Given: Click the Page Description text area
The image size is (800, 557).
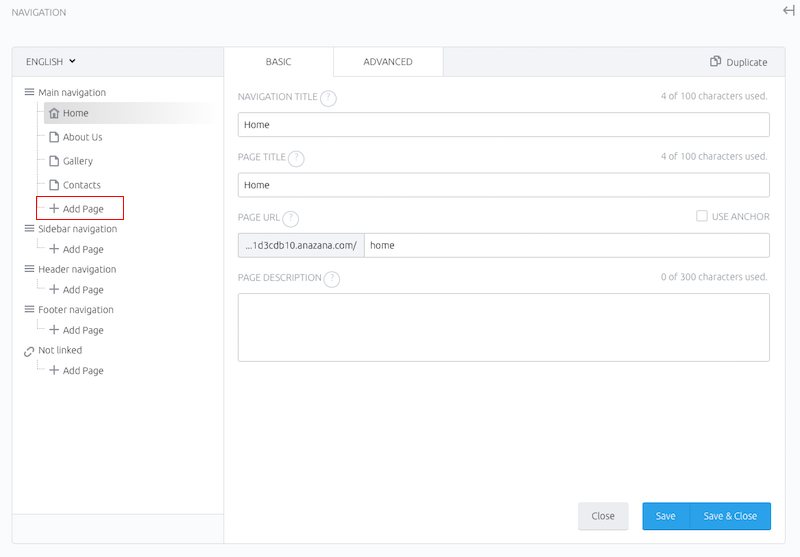Looking at the screenshot, I should [x=504, y=327].
